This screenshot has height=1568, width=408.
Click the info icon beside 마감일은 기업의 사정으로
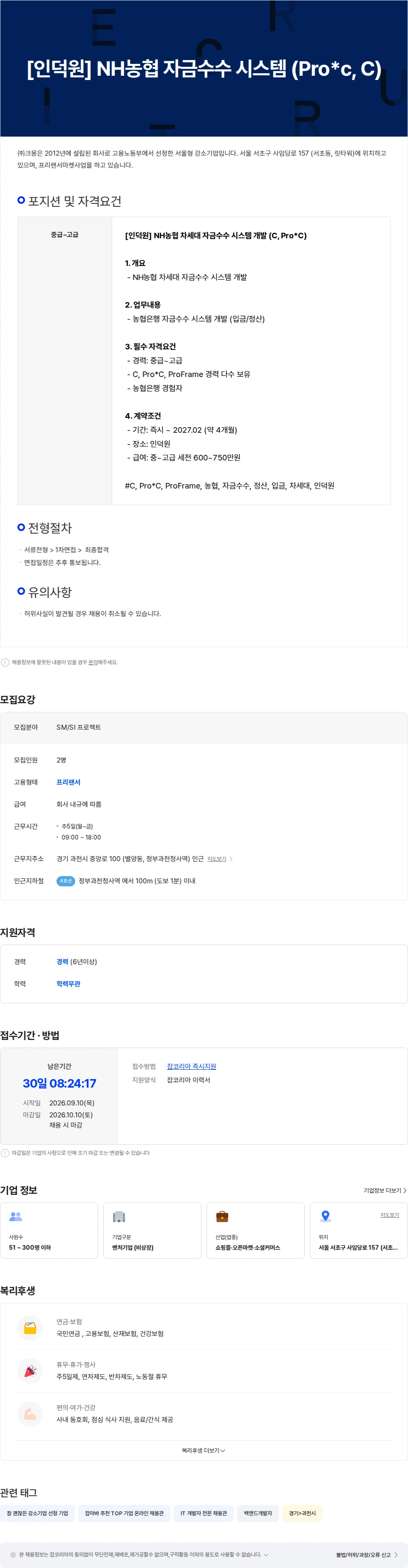pyautogui.click(x=5, y=1153)
